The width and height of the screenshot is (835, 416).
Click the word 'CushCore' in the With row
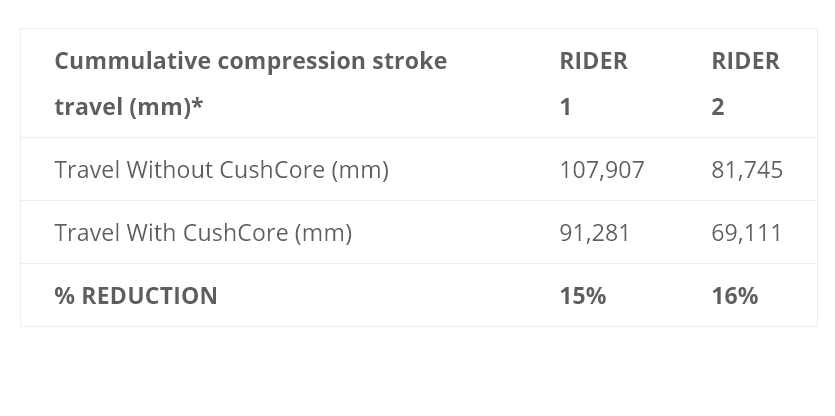pos(235,233)
